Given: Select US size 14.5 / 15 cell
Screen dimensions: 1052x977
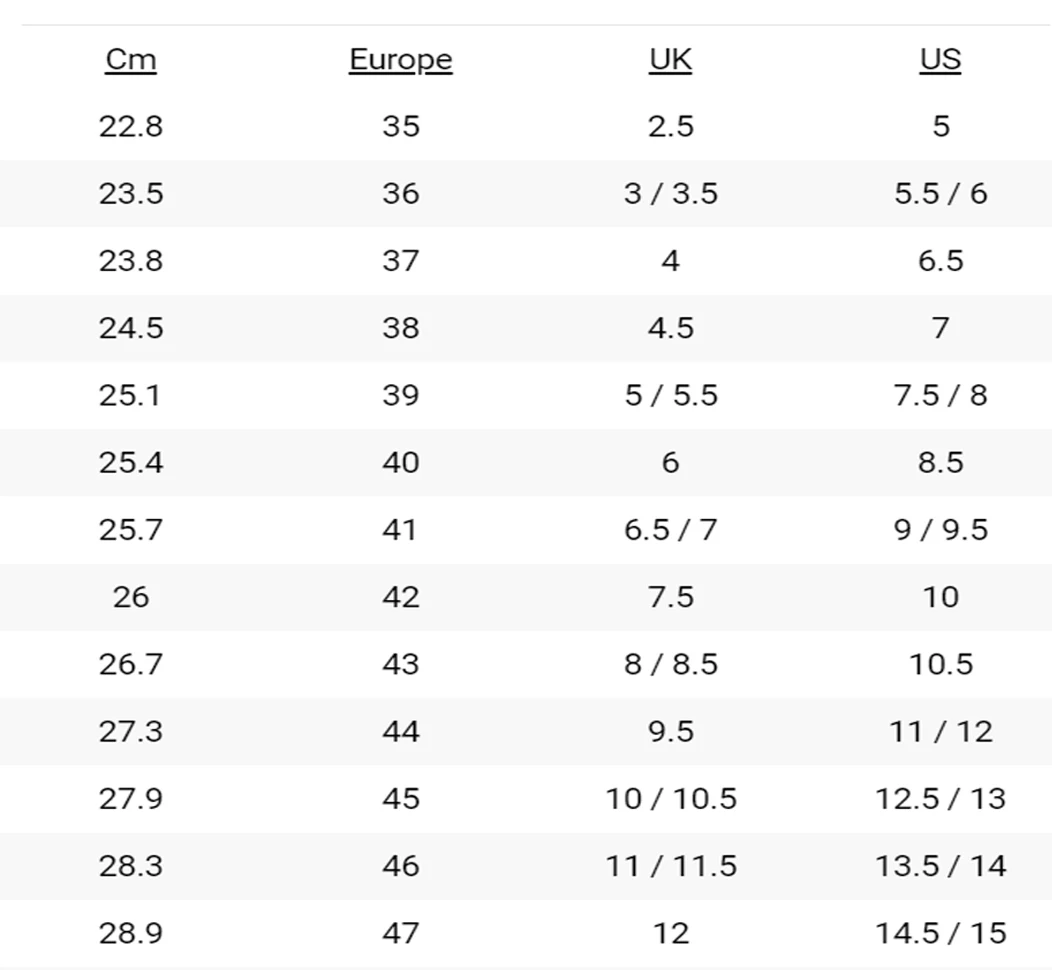Looking at the screenshot, I should click(x=940, y=933).
